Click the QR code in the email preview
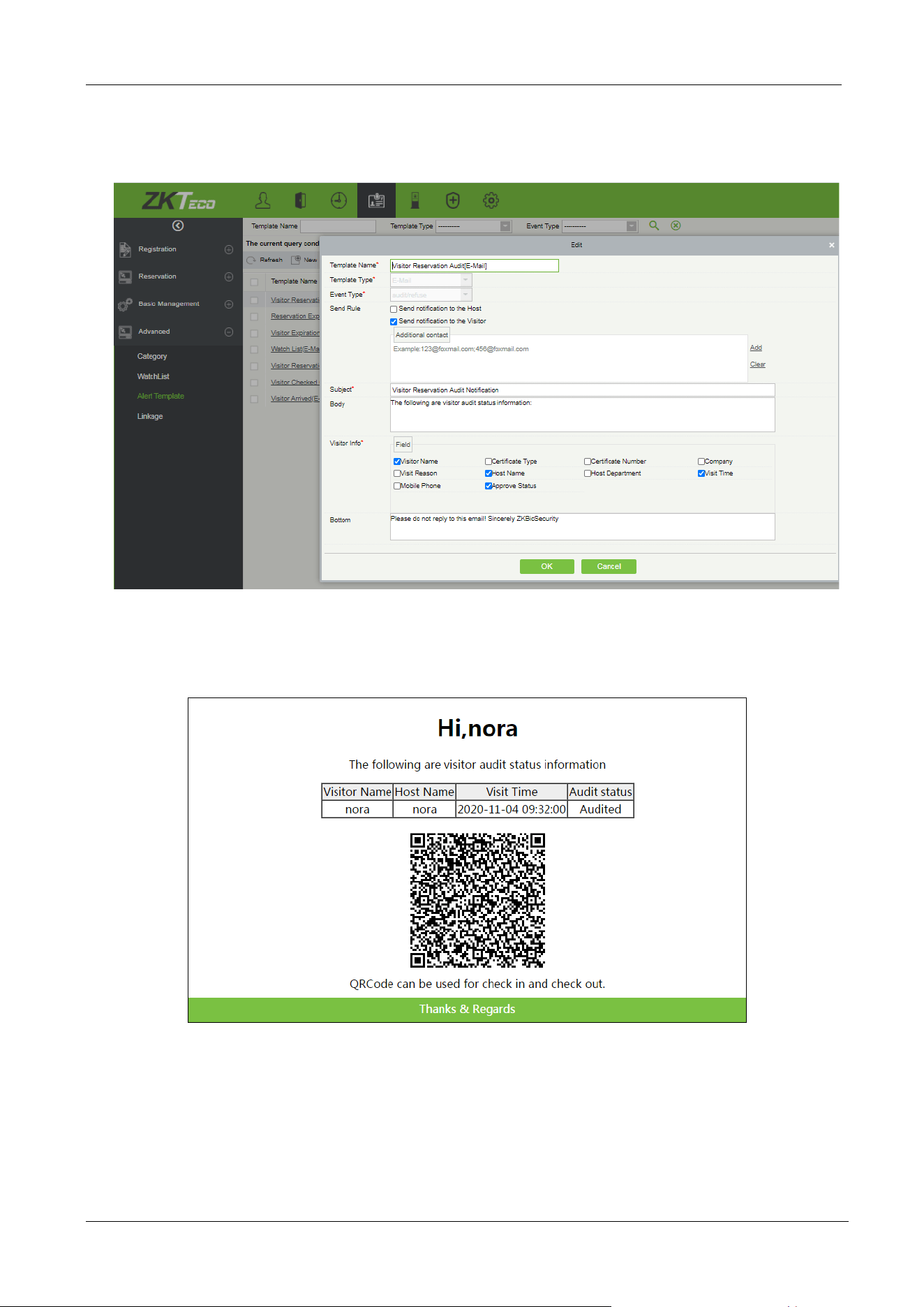 coord(477,900)
